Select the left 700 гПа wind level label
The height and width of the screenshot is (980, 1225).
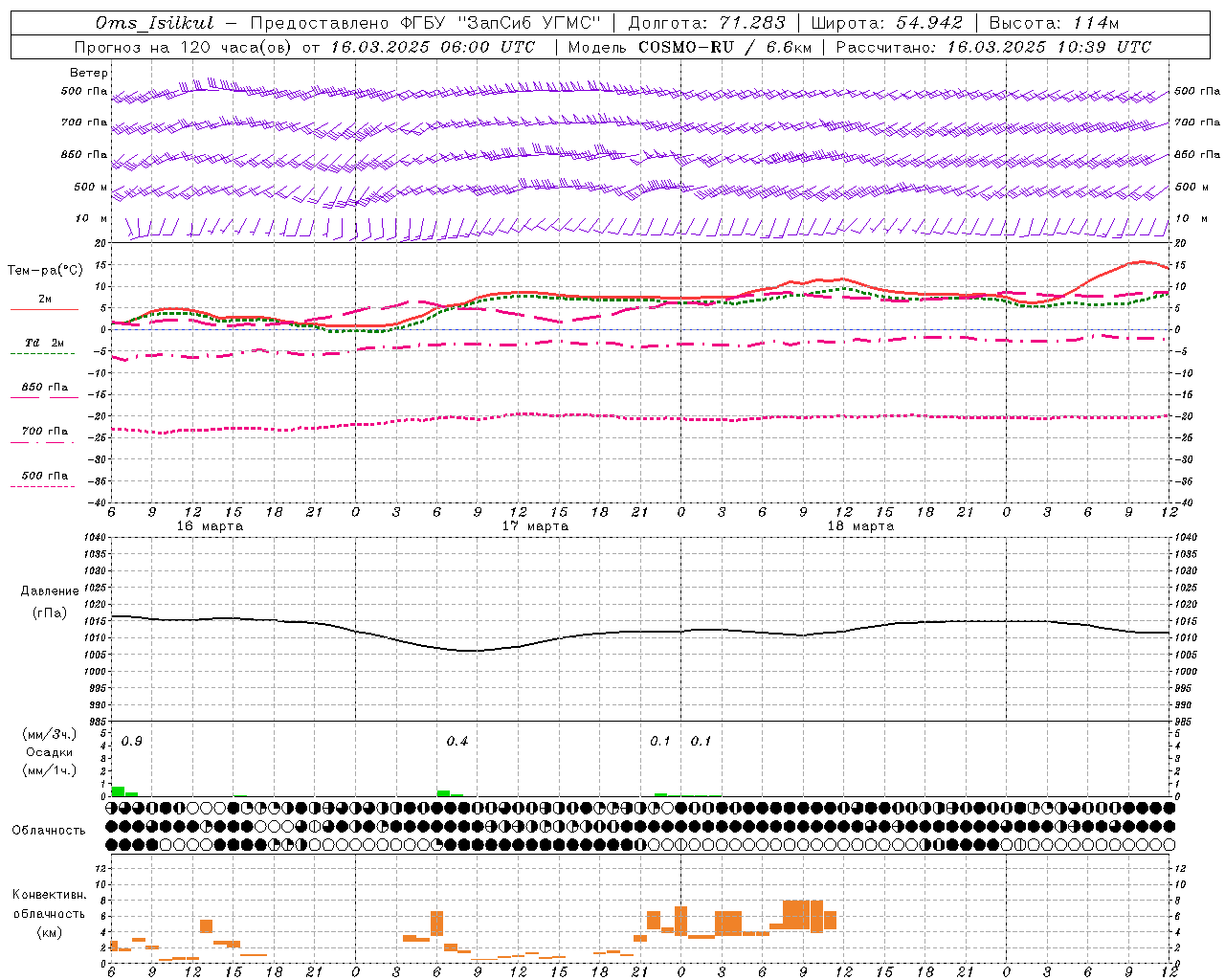(84, 122)
